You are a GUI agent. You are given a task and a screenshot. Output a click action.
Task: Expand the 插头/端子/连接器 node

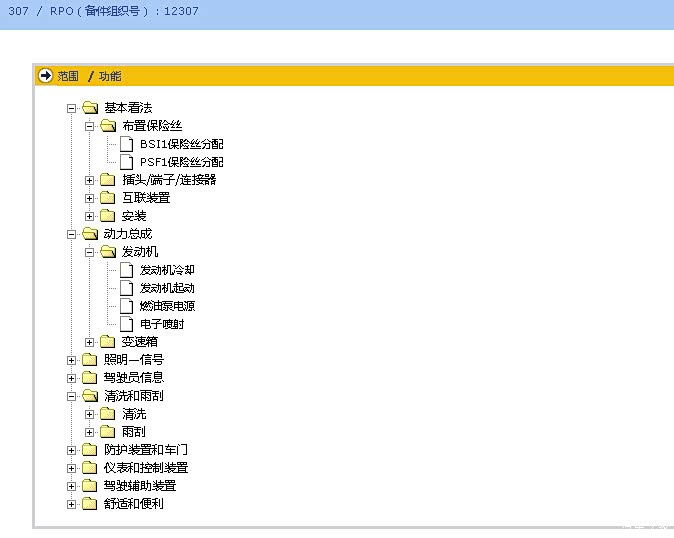[x=89, y=180]
